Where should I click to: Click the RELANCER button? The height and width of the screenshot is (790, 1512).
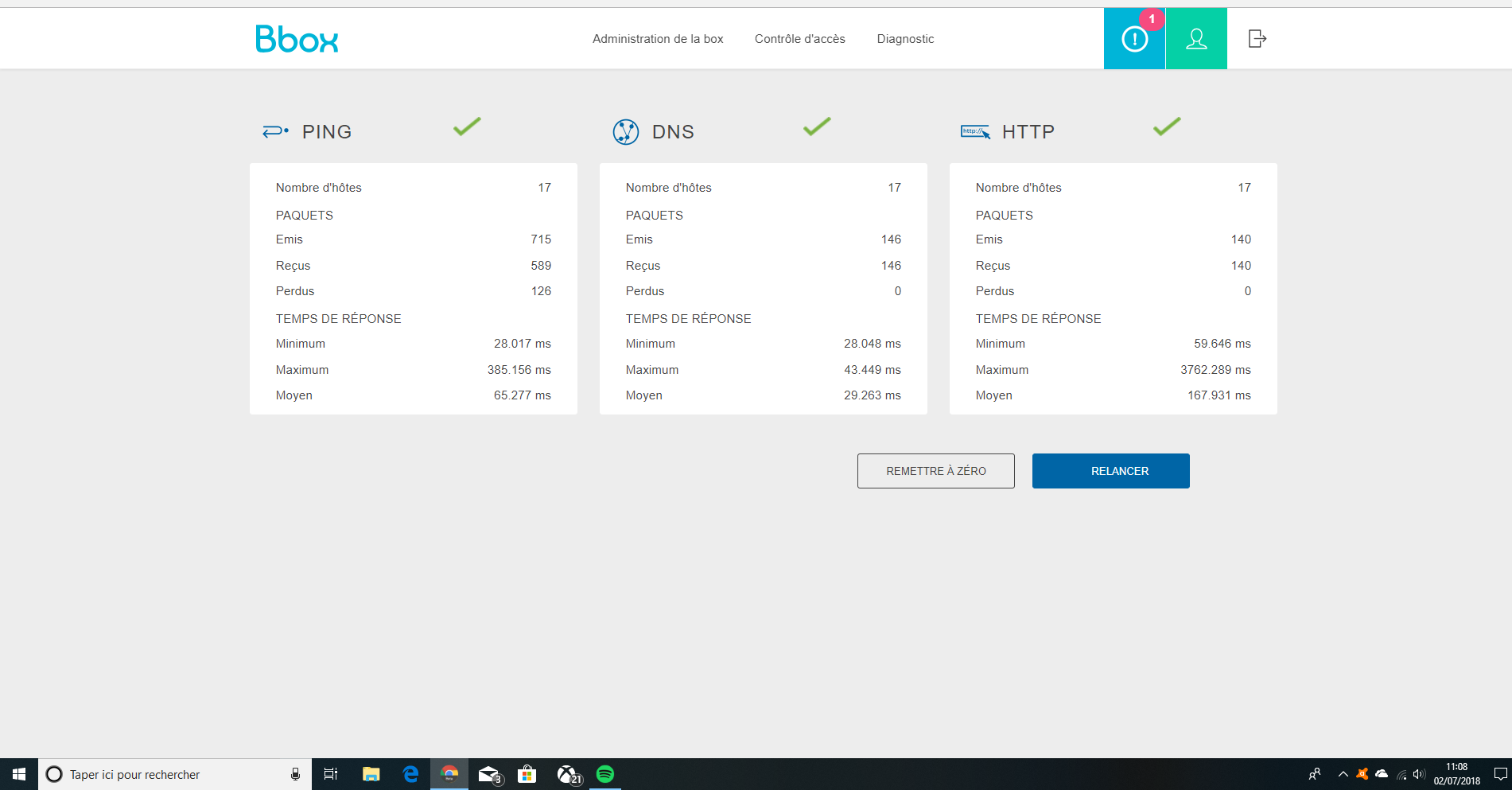click(x=1111, y=471)
